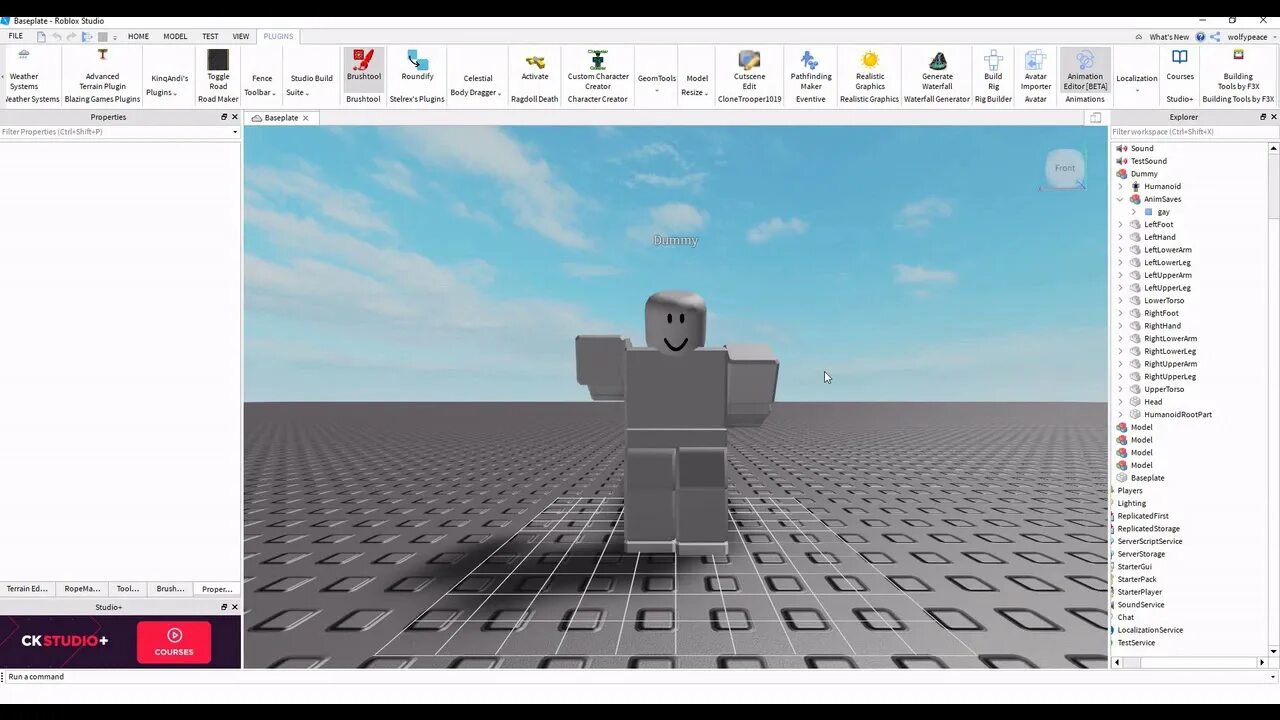The image size is (1280, 720).
Task: Open Building Tools by F3X
Action: point(1238,70)
